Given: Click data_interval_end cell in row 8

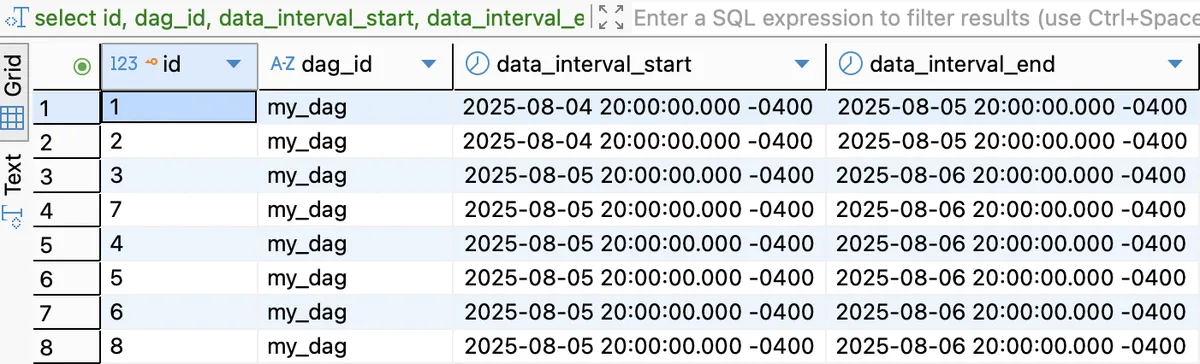Looking at the screenshot, I should pyautogui.click(x=1012, y=347).
